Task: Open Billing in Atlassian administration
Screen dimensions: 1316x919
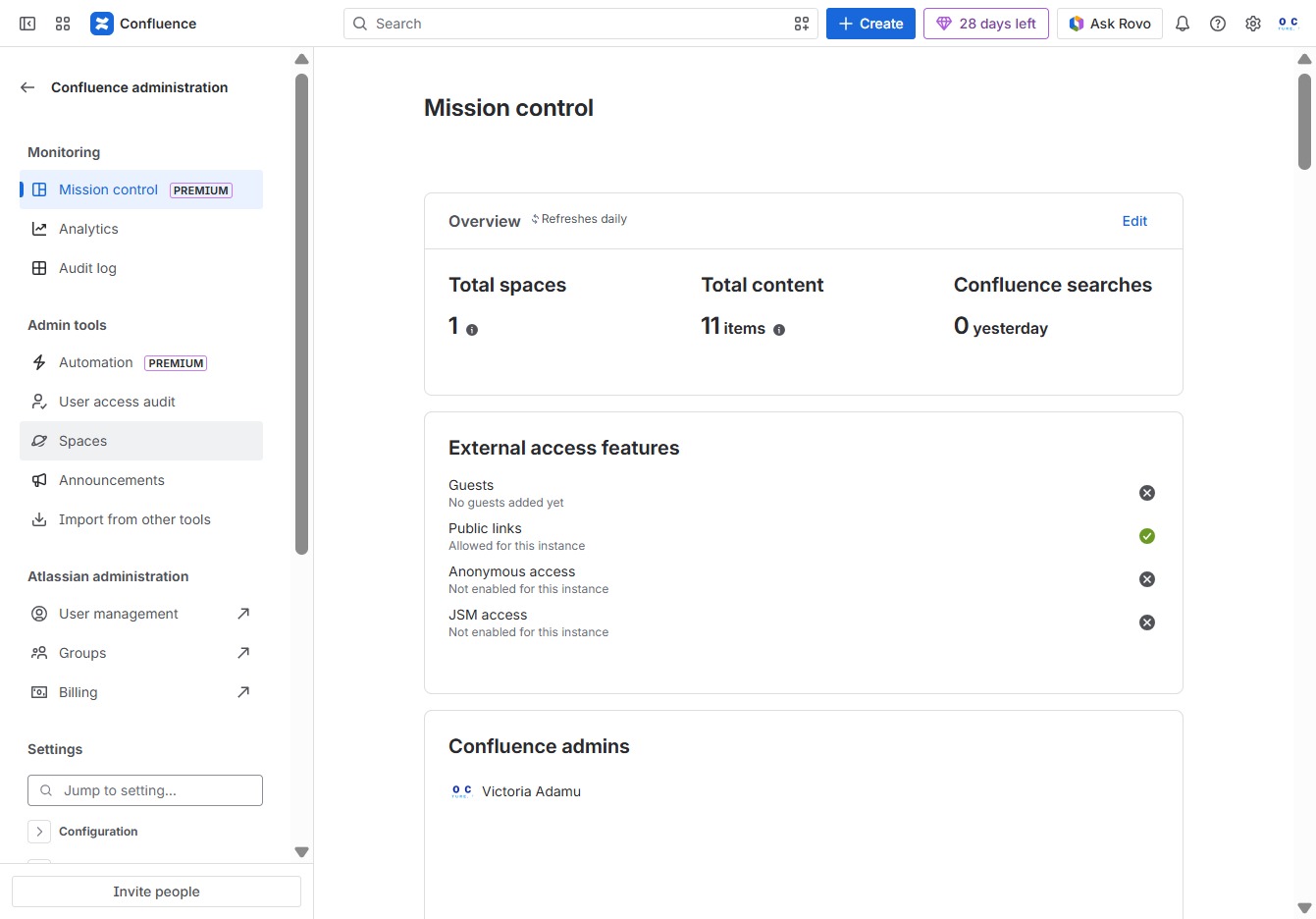Action: (141, 692)
